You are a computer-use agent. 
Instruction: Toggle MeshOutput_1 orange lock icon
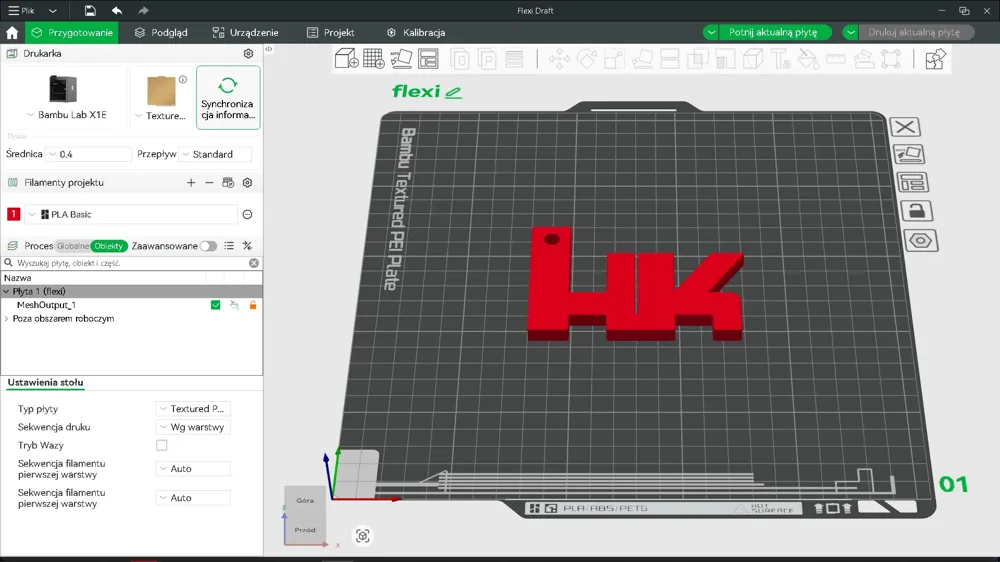coord(253,305)
